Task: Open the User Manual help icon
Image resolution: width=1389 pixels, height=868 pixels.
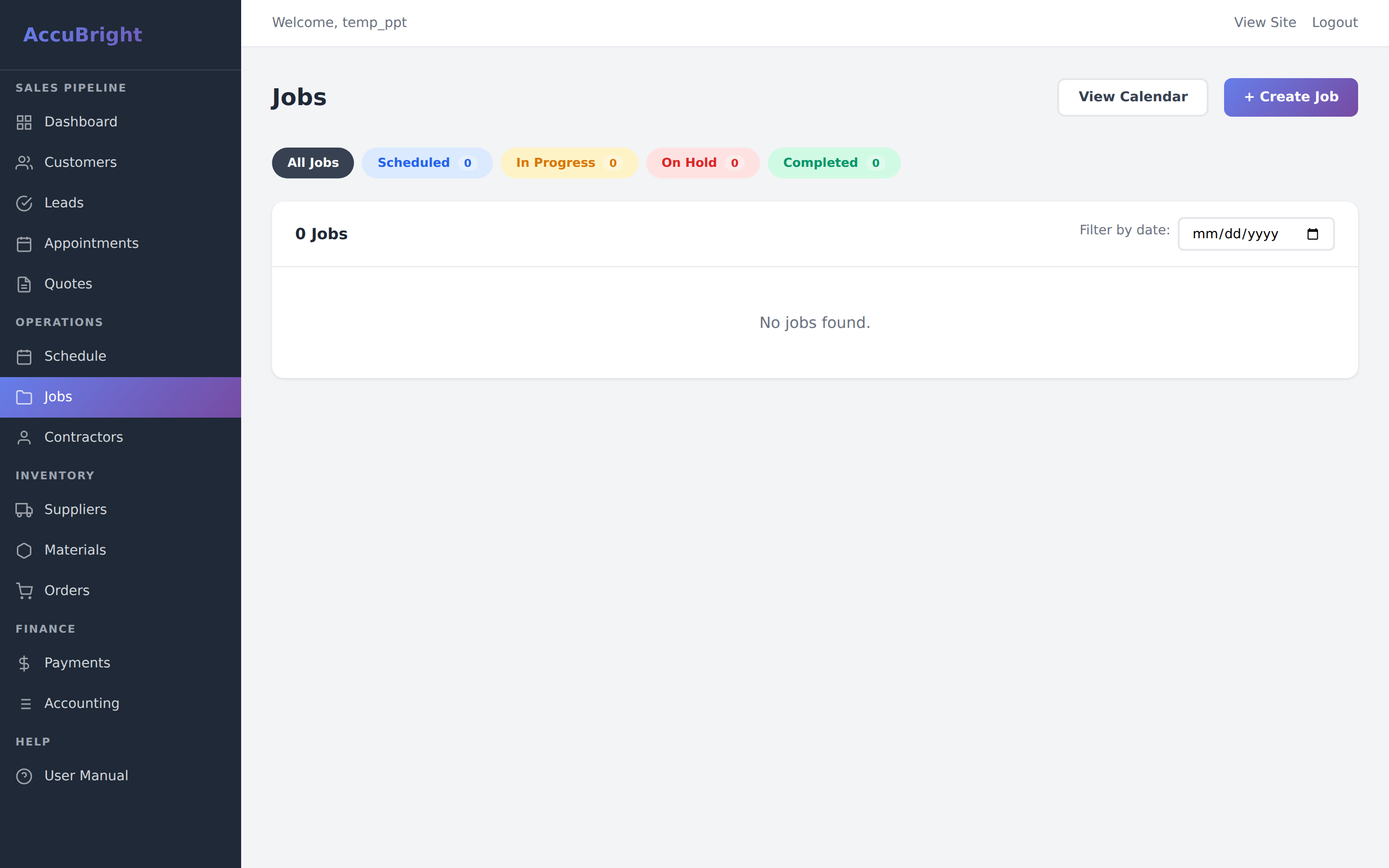Action: (x=24, y=776)
